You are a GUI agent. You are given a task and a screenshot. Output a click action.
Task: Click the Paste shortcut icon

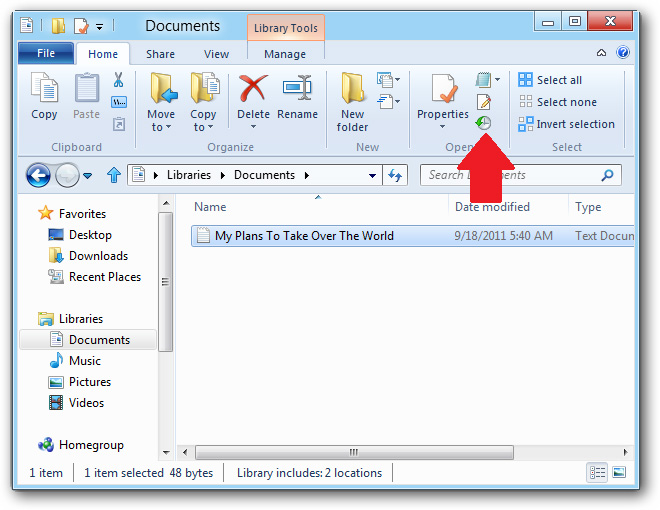[x=119, y=124]
